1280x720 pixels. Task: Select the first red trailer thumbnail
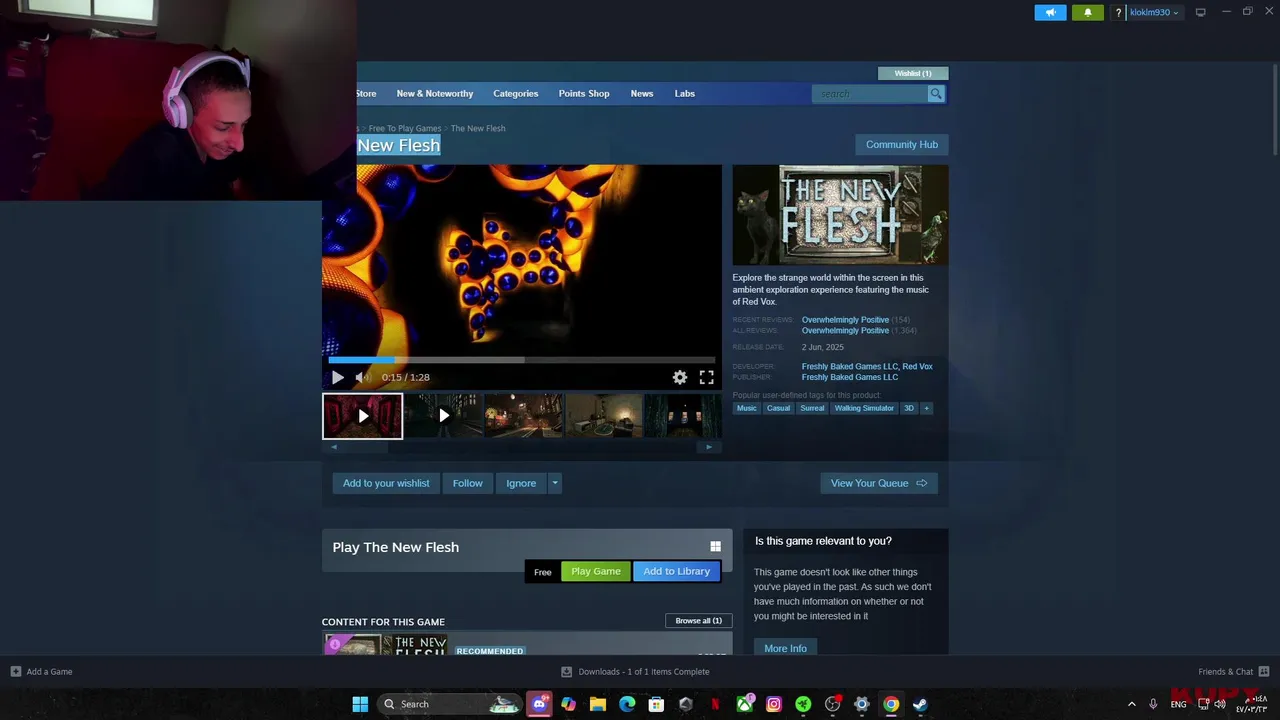362,416
